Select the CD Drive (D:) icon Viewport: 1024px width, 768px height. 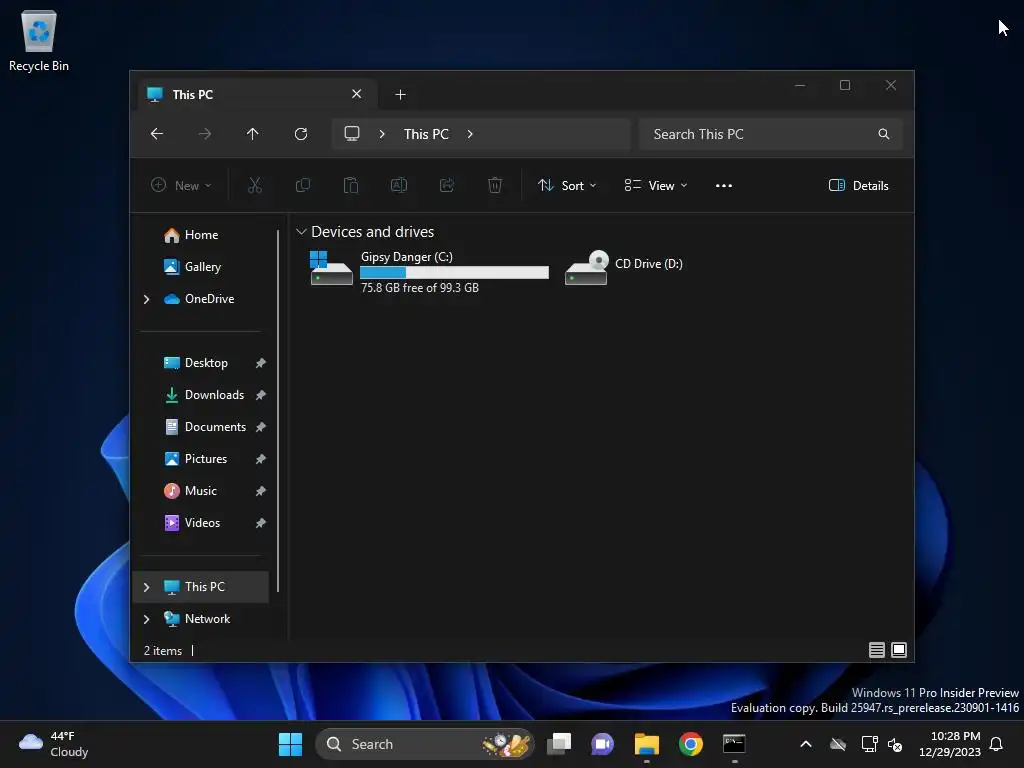tap(586, 268)
